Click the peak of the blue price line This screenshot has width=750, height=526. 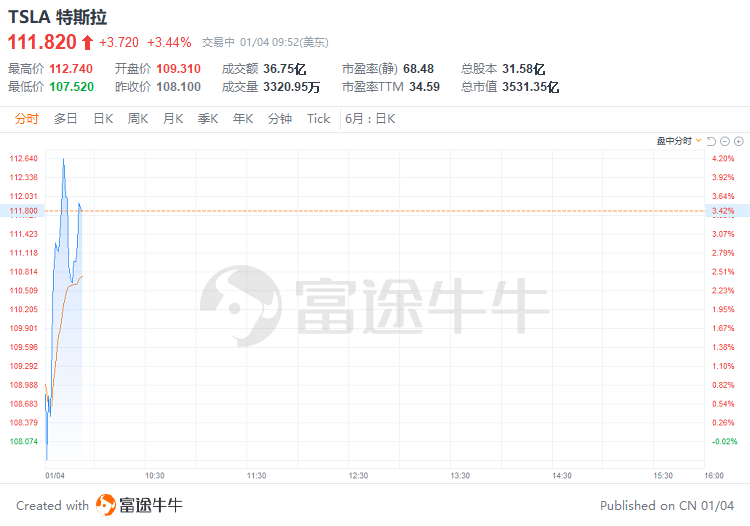(64, 159)
